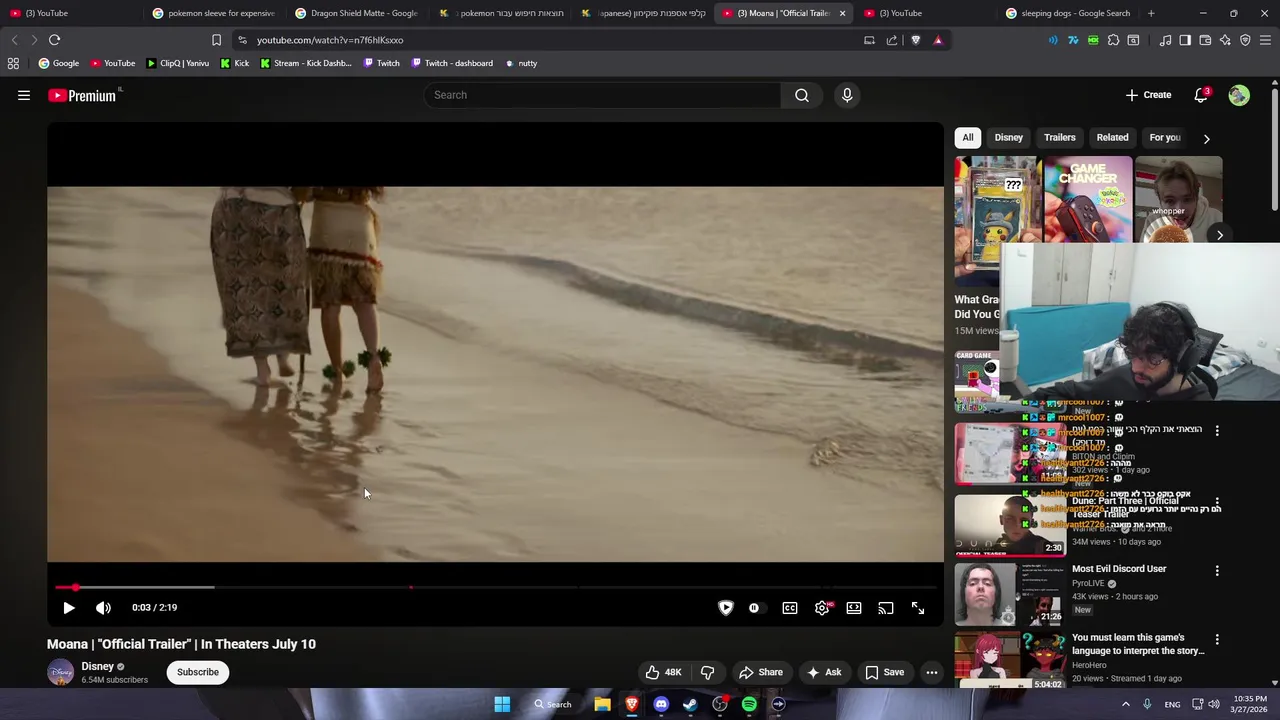Open the Kick bookmark

tap(234, 63)
